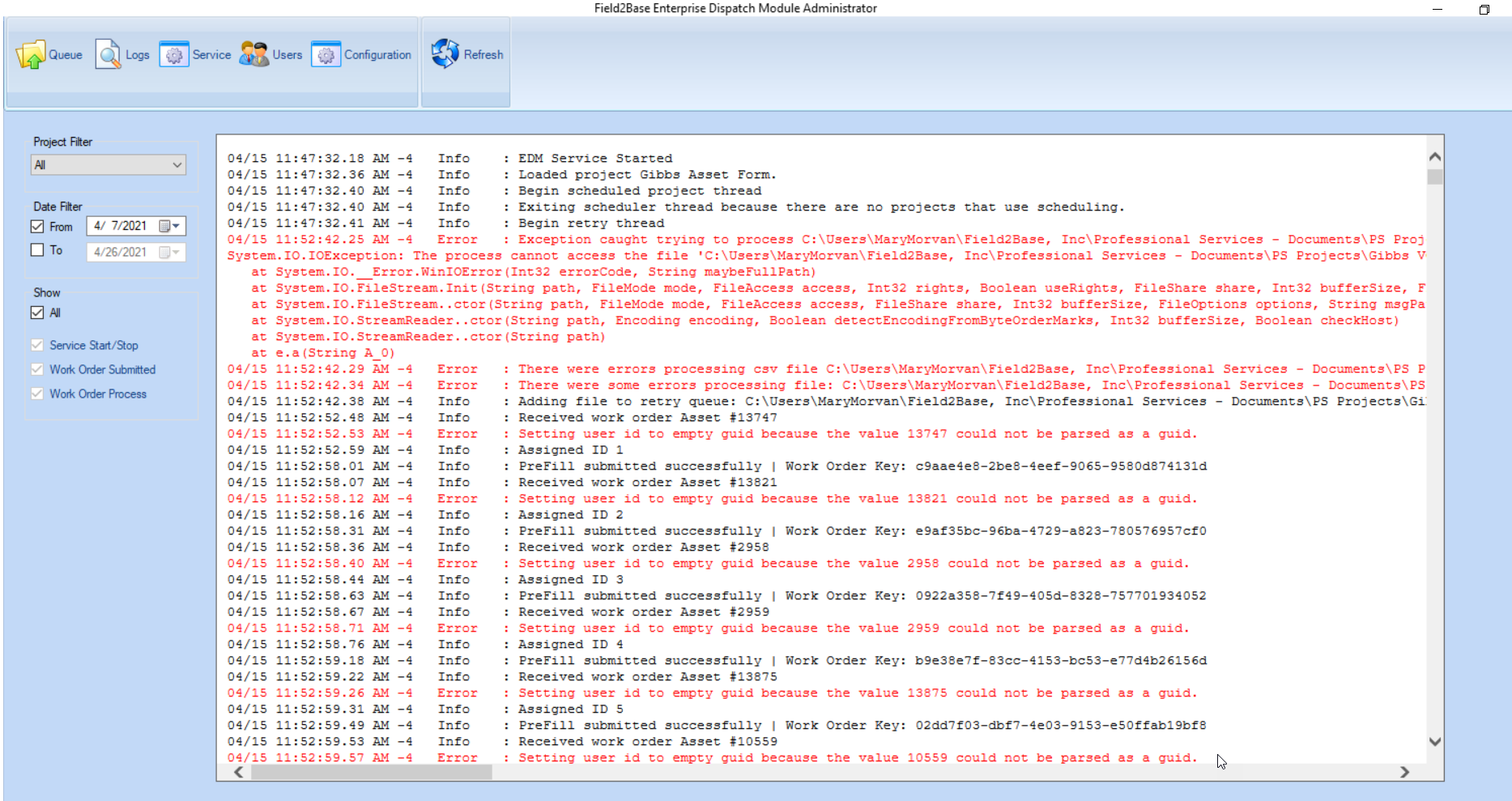
Task: Click the 'Adding file to retry queue' log line
Action: coord(826,402)
